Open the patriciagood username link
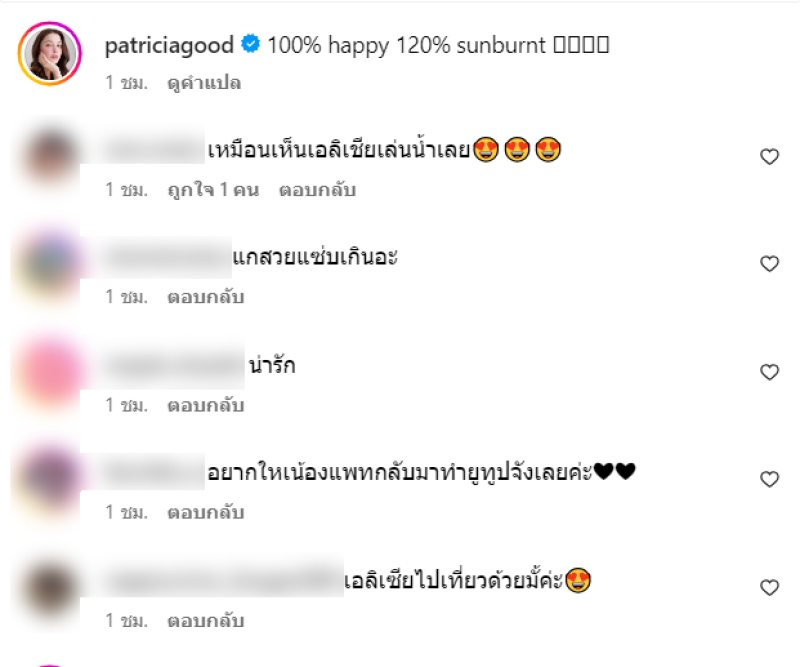This screenshot has height=667, width=800. click(x=169, y=45)
